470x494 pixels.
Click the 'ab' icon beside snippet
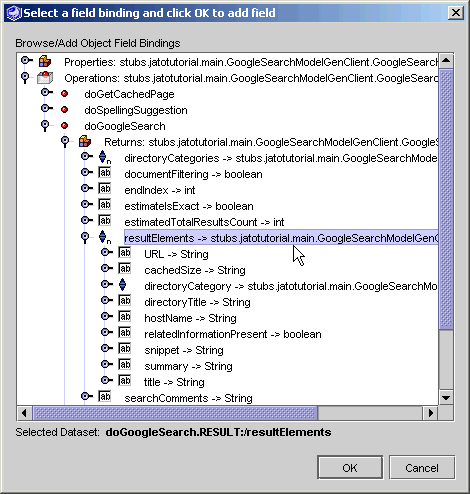coord(125,349)
